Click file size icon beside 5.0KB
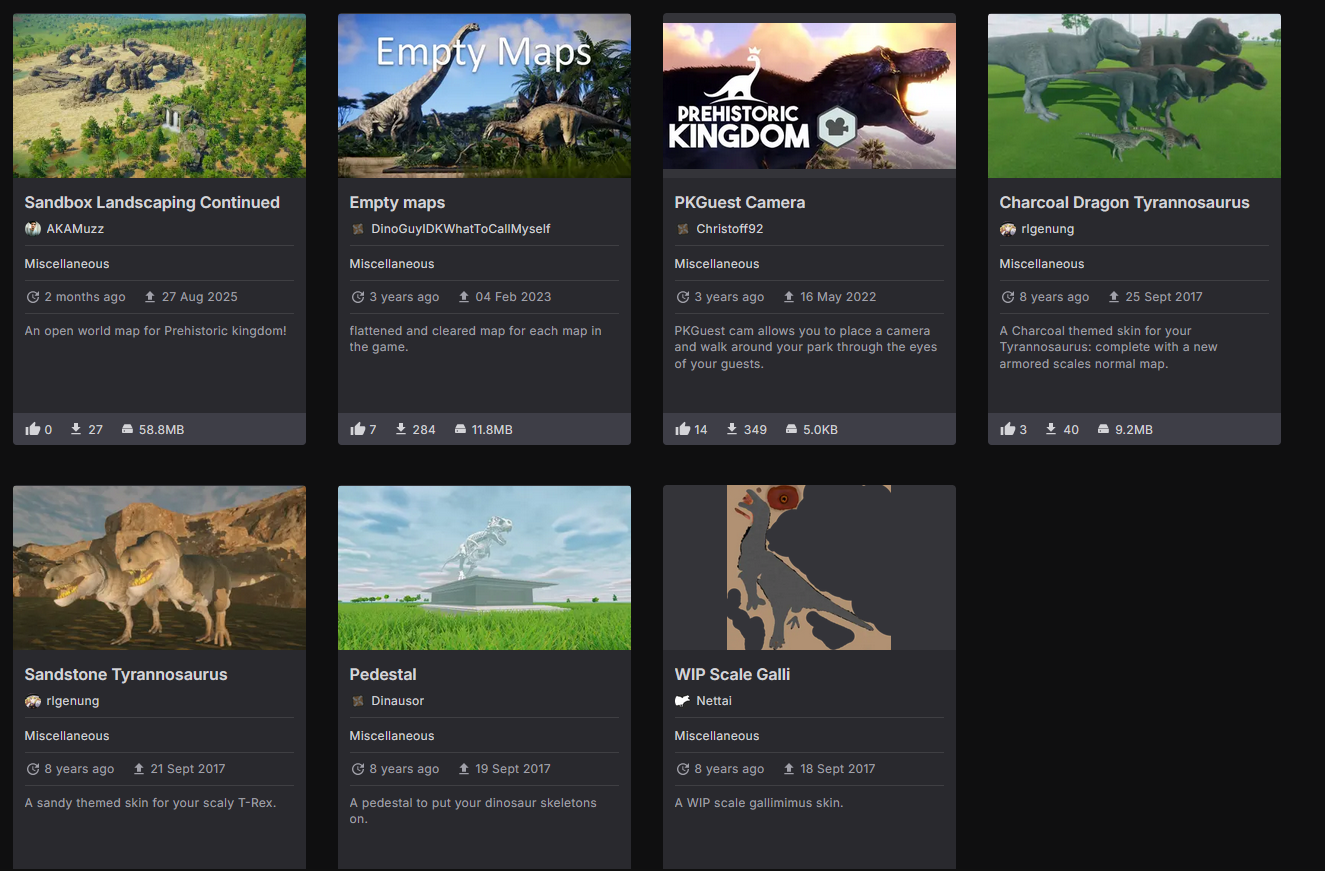Image resolution: width=1325 pixels, height=871 pixels. (x=792, y=429)
